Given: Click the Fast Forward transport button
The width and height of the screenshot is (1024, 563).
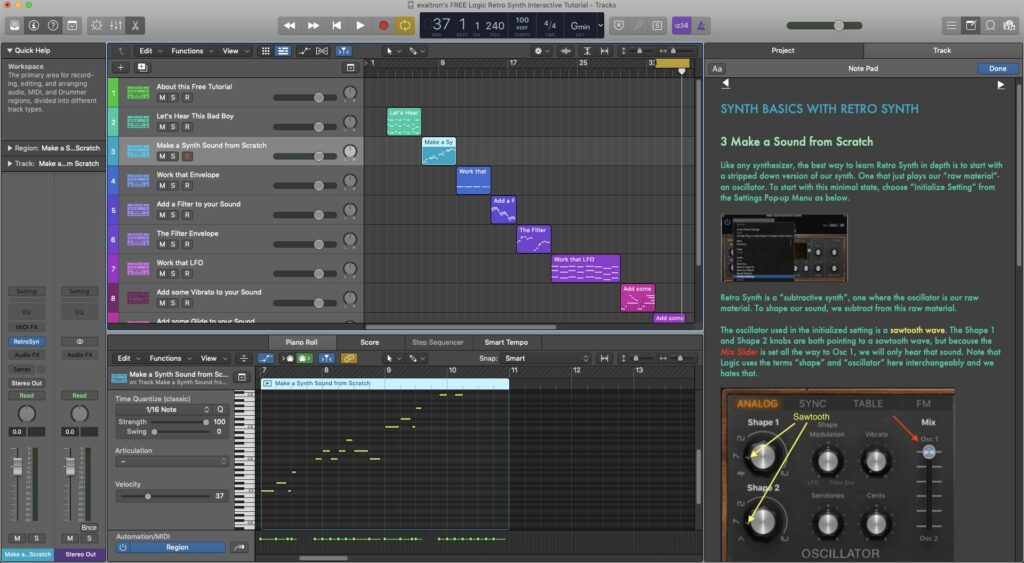Looking at the screenshot, I should [x=313, y=25].
